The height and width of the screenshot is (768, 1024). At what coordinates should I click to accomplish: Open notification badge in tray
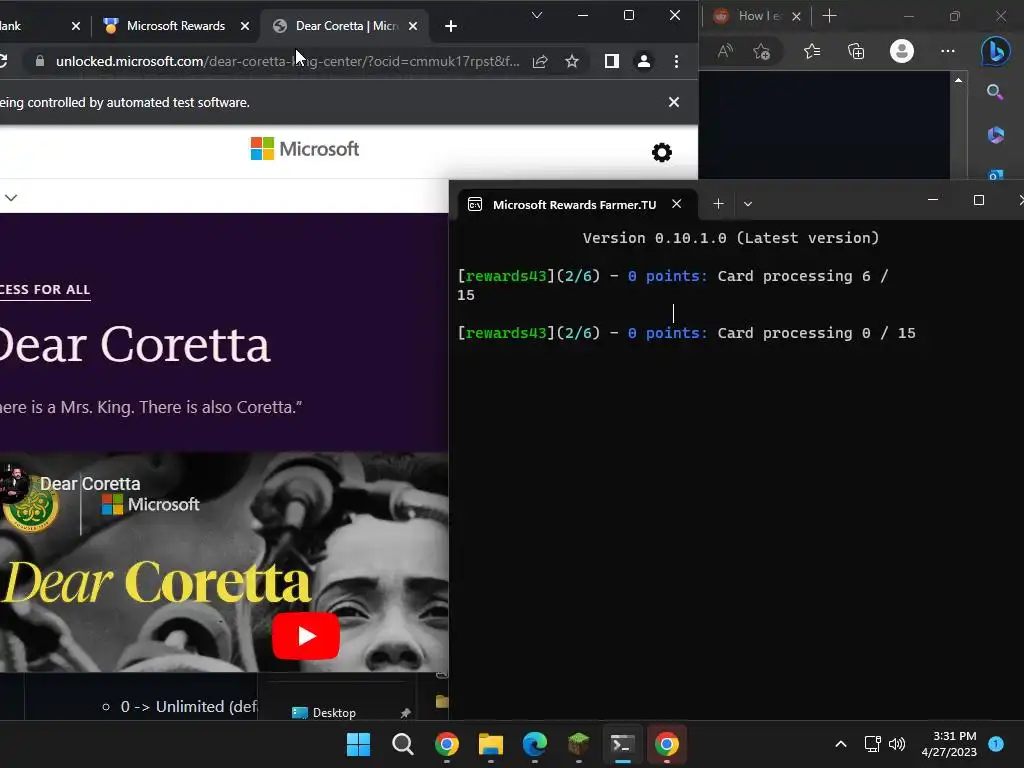point(996,743)
